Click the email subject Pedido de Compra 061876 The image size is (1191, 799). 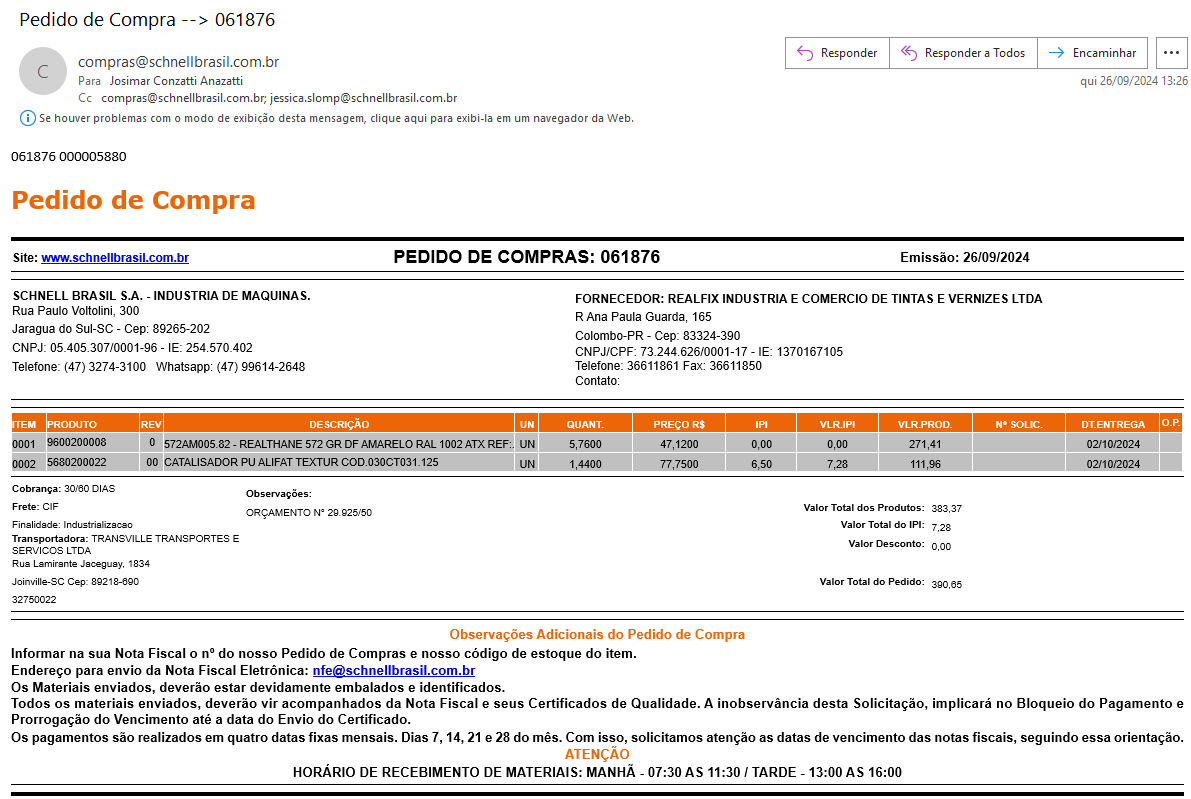point(147,20)
